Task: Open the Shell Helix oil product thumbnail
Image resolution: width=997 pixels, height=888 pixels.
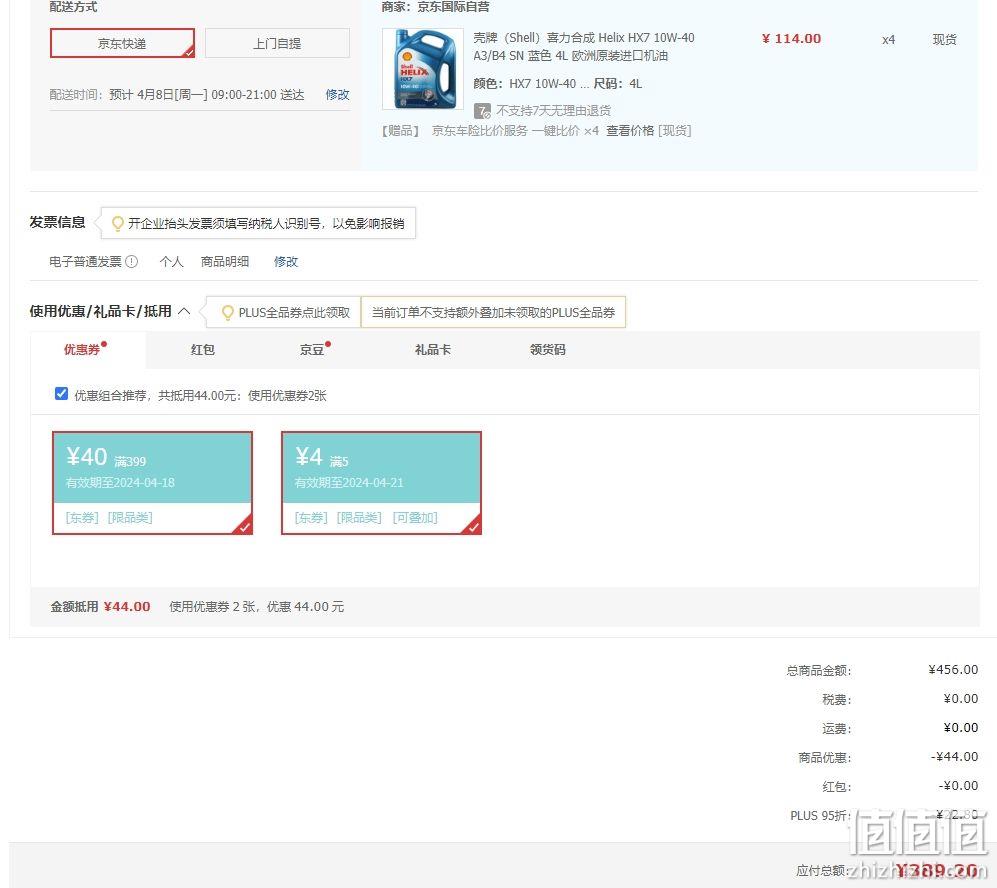Action: 423,69
